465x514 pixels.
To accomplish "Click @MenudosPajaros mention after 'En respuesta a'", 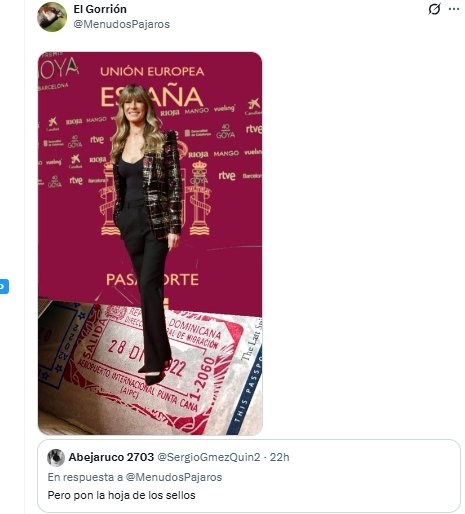I will pyautogui.click(x=174, y=477).
